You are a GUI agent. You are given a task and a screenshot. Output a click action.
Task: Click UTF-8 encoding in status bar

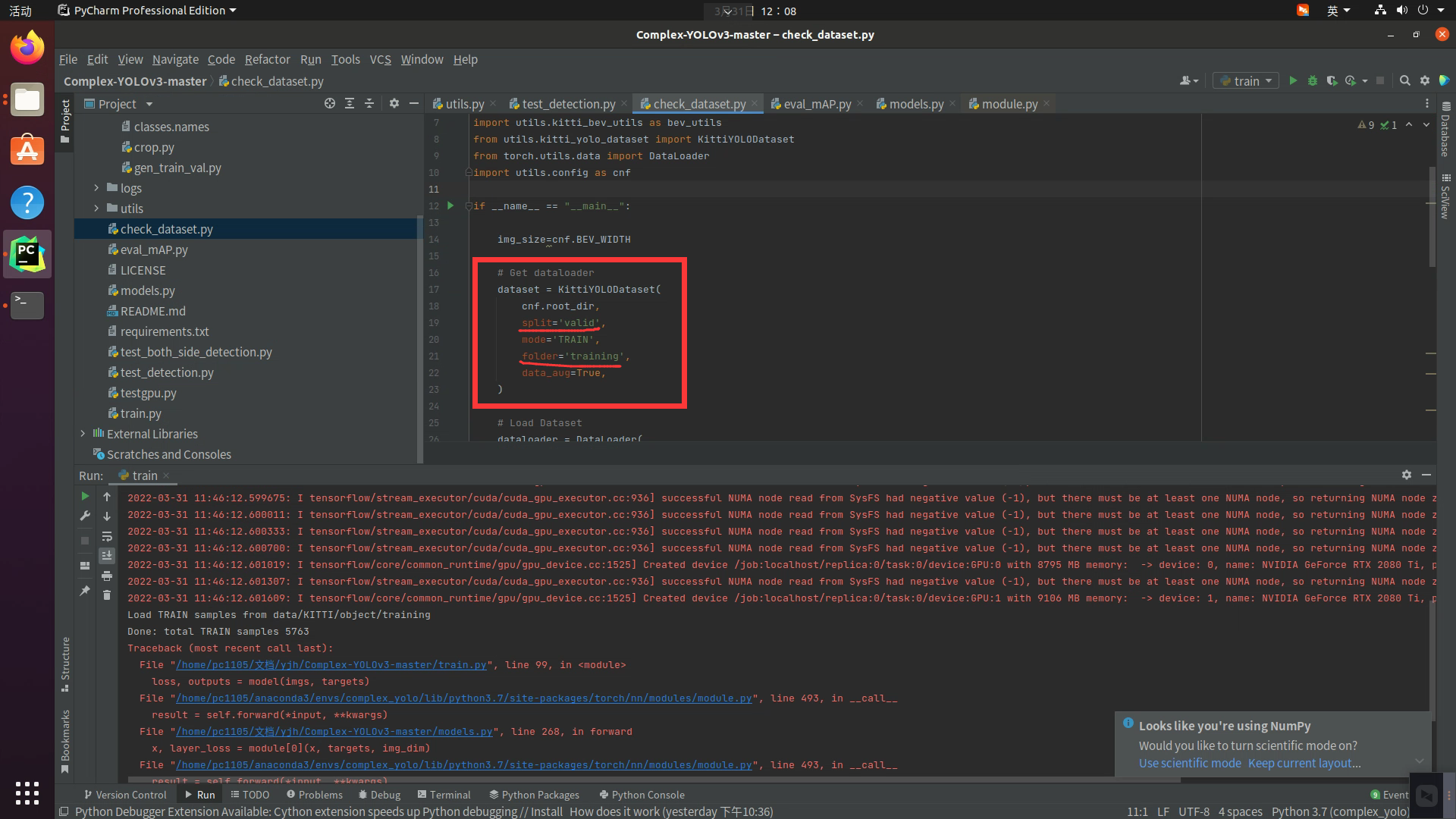click(1194, 811)
